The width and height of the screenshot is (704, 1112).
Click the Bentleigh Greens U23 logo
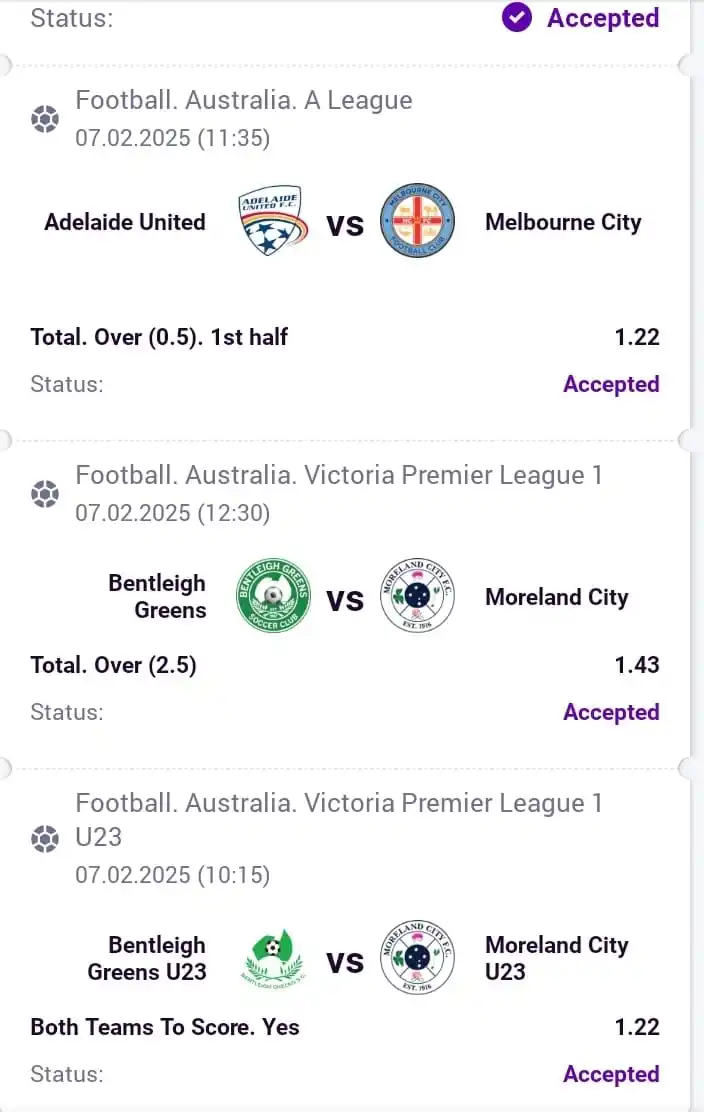tap(272, 959)
